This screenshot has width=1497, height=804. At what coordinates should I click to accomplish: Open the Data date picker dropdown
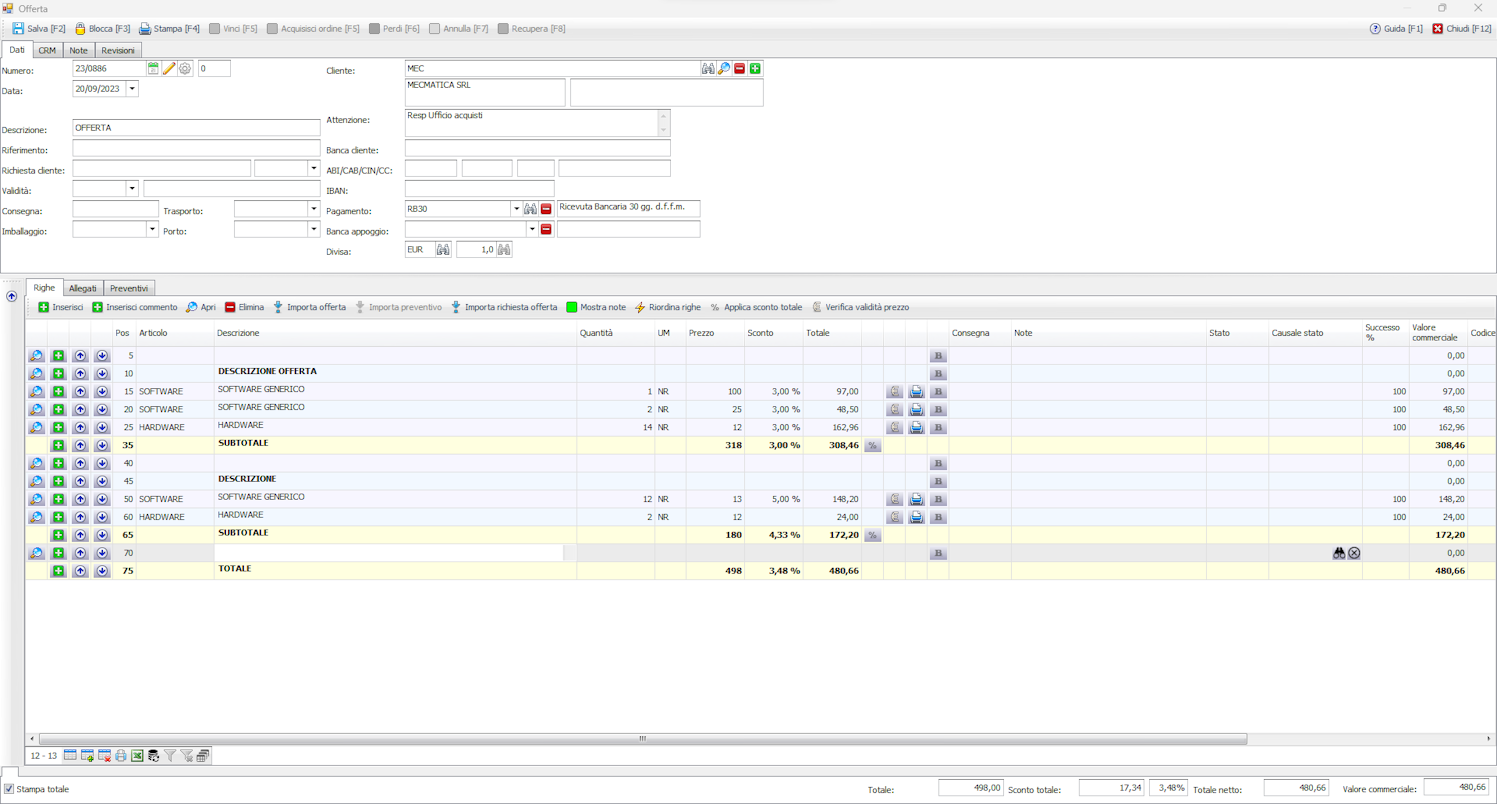click(x=132, y=89)
